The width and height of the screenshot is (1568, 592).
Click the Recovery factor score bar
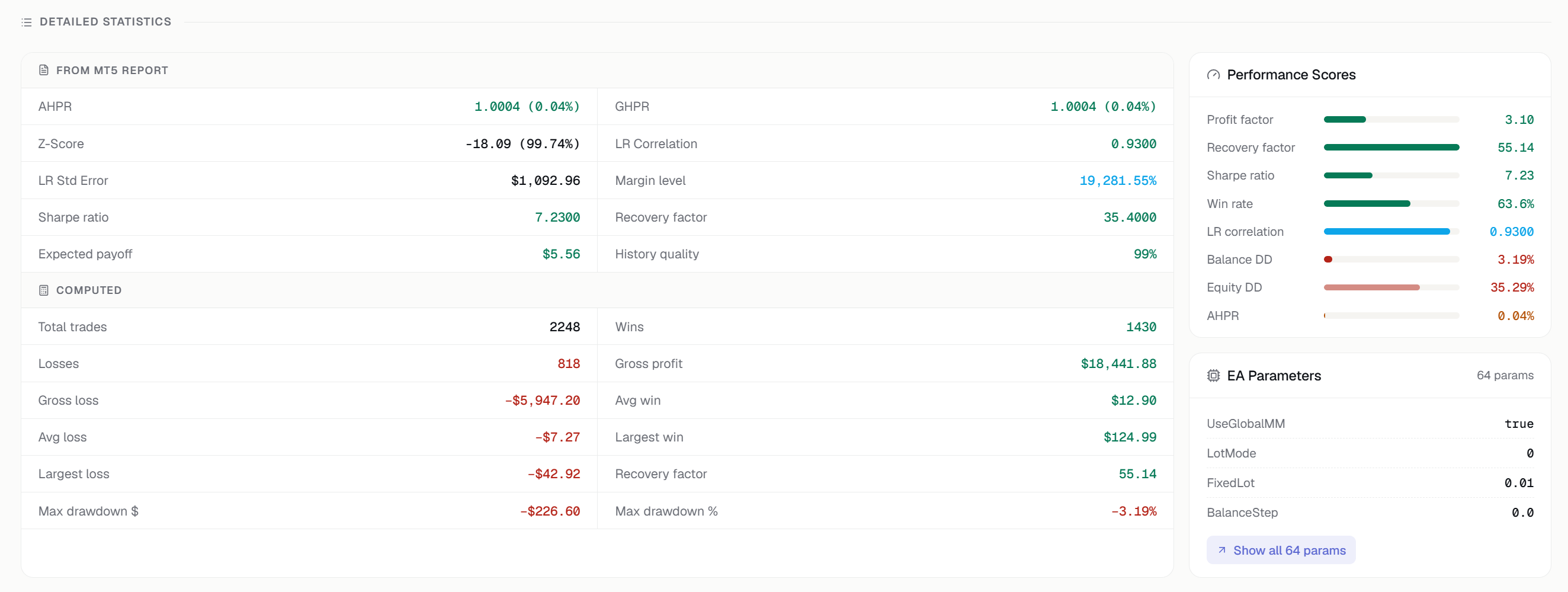coord(1391,148)
